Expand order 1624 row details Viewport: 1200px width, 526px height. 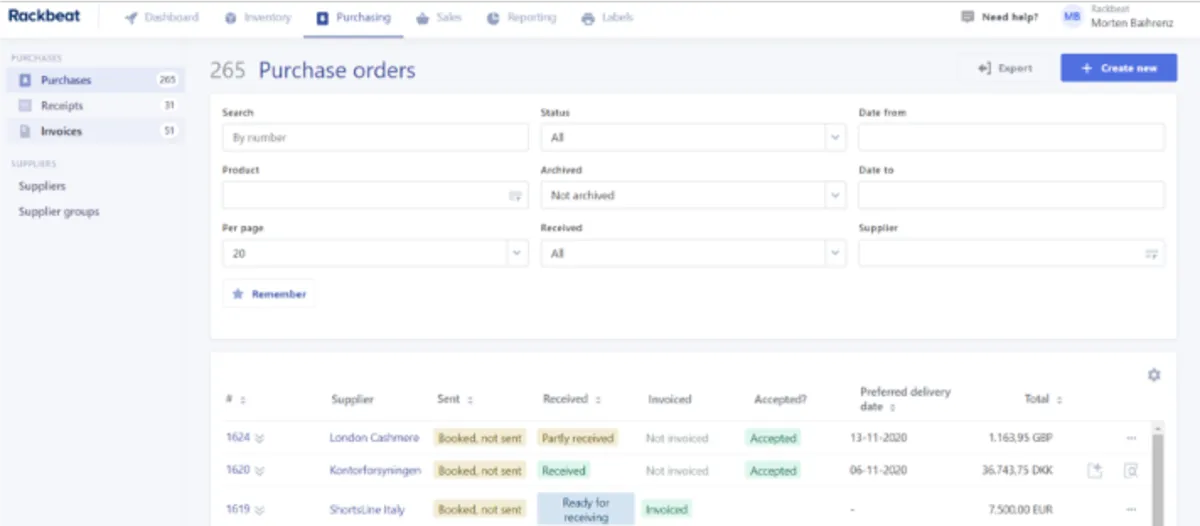pyautogui.click(x=260, y=438)
